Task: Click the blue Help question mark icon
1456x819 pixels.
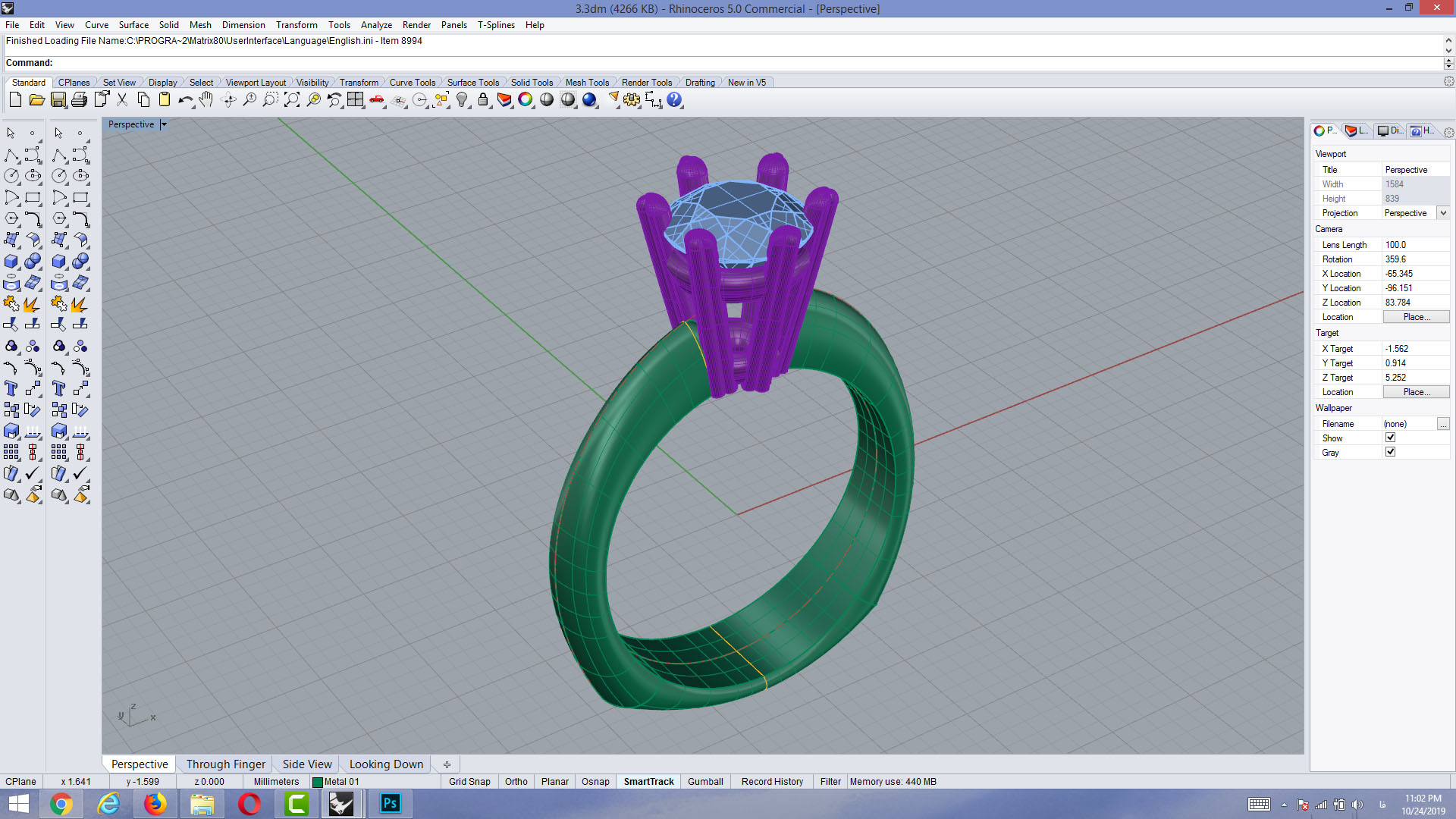Action: click(674, 99)
